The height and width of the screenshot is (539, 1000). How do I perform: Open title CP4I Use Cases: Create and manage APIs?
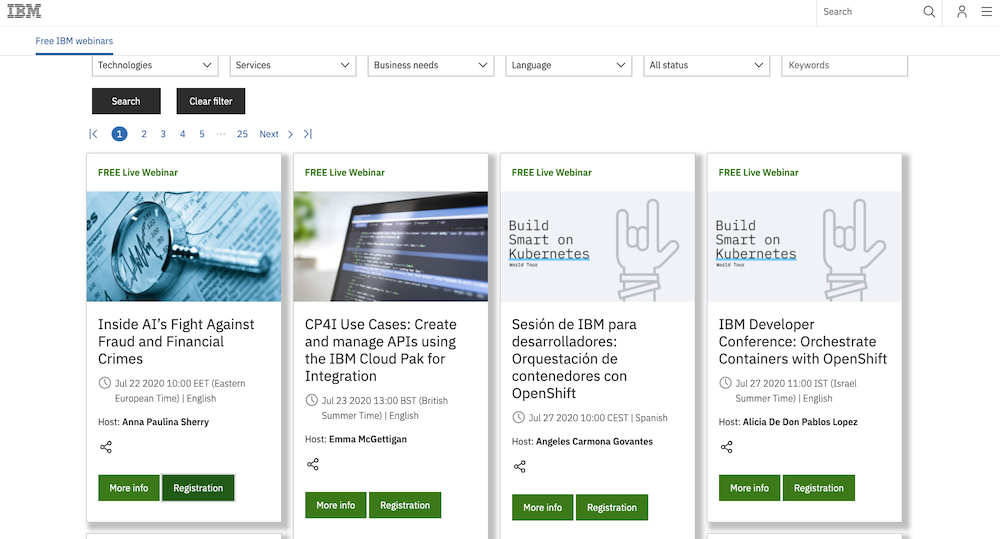(381, 350)
